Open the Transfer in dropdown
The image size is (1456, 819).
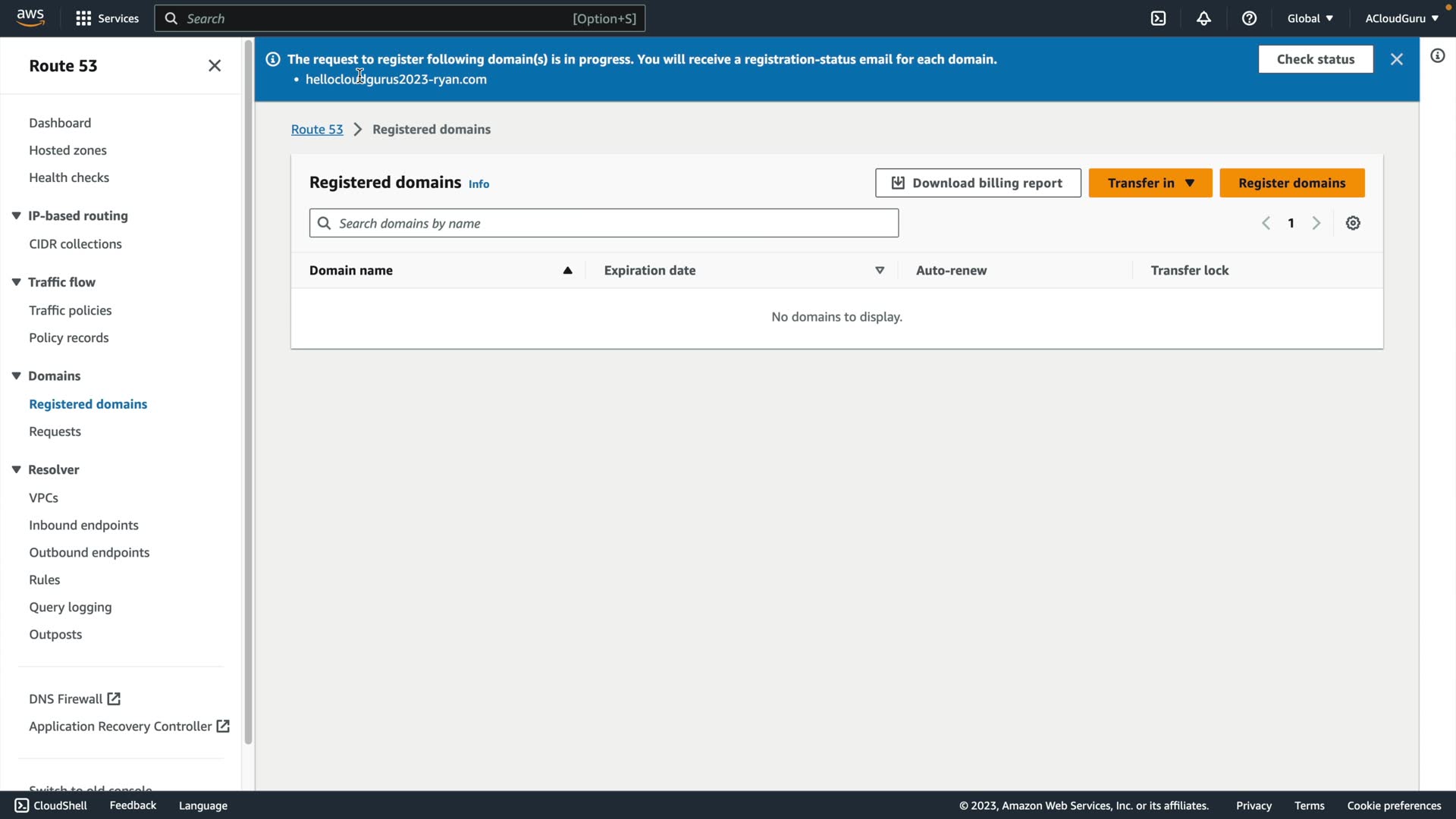click(x=1150, y=183)
